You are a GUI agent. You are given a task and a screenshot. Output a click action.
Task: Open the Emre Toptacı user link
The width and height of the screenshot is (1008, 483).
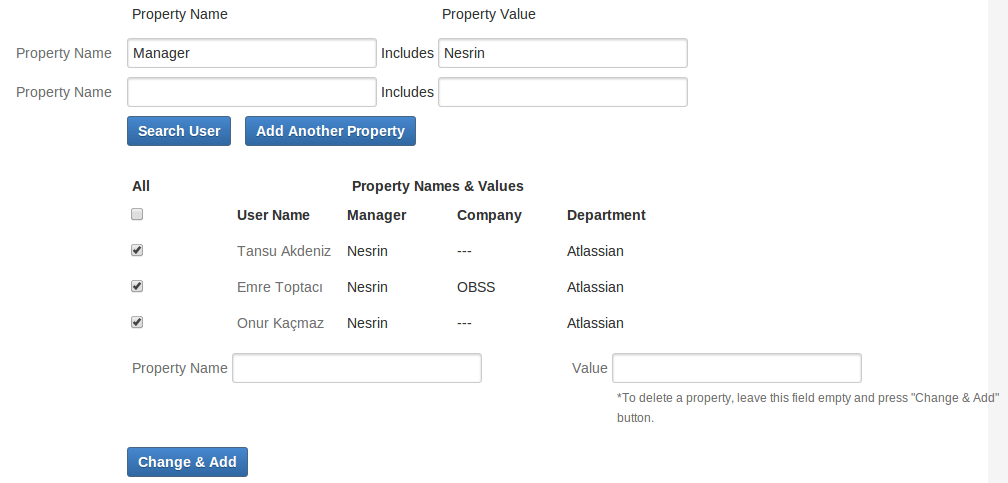click(x=280, y=287)
